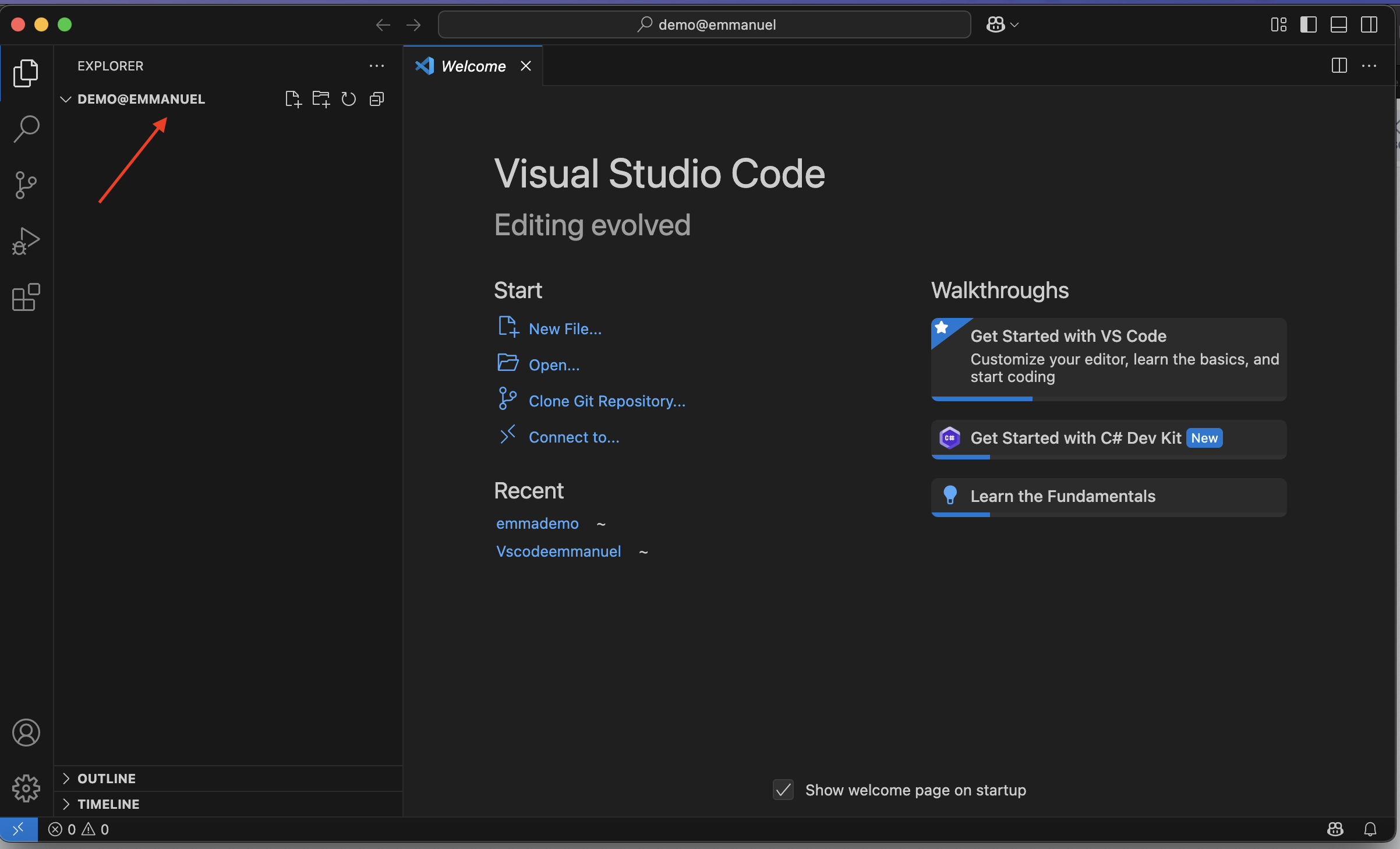Open the Explorer view in activity bar
Screen dimensions: 1400x849
(26, 73)
